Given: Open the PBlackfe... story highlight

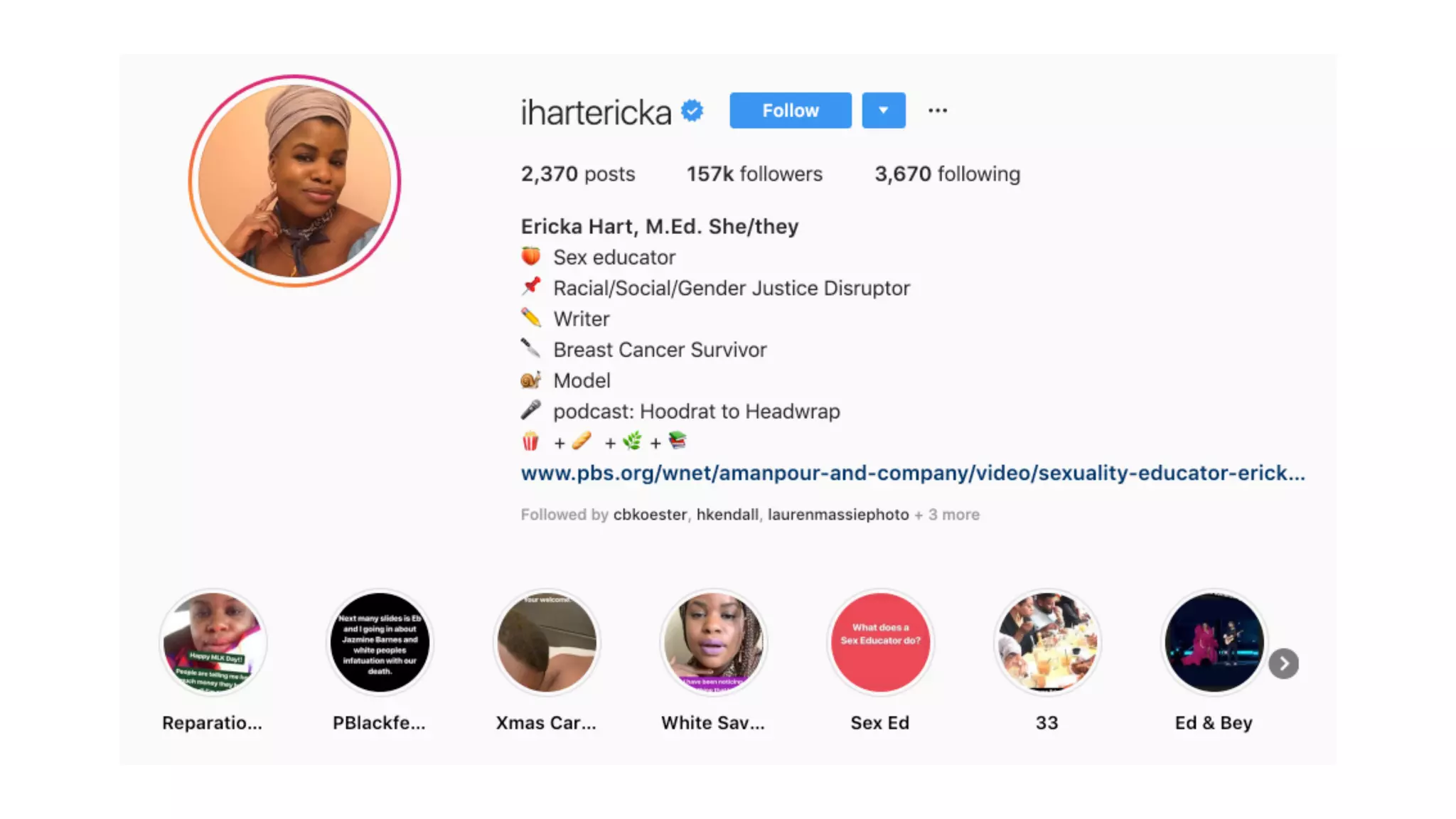Looking at the screenshot, I should [x=380, y=642].
